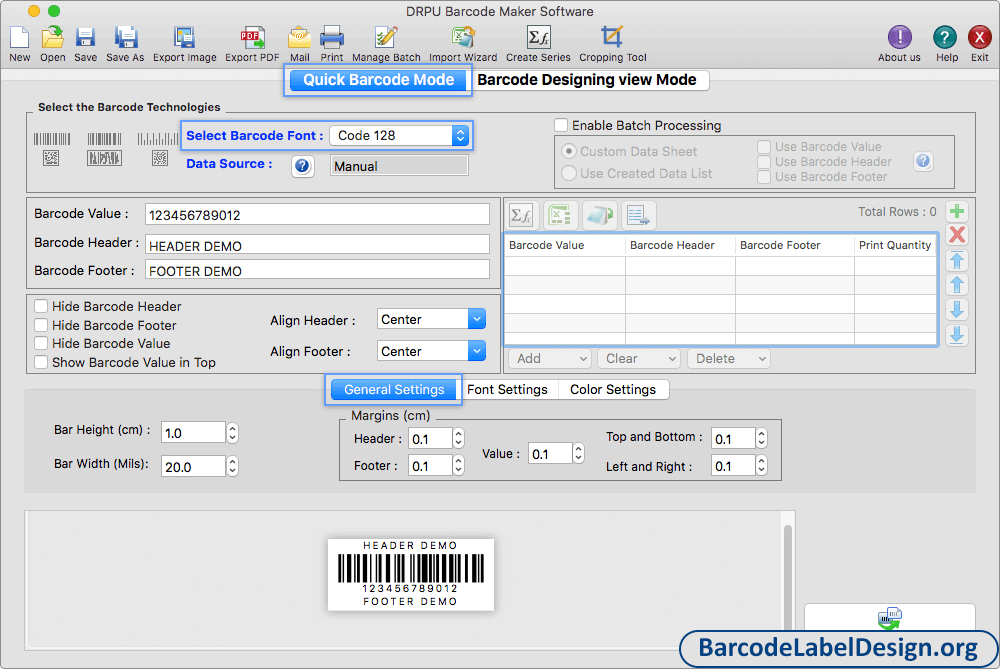Click Export Image toolbar icon

[184, 38]
